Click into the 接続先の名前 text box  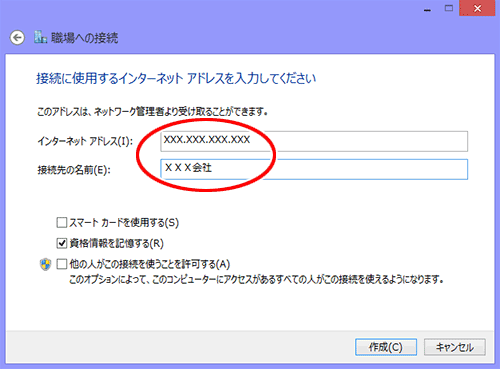314,169
